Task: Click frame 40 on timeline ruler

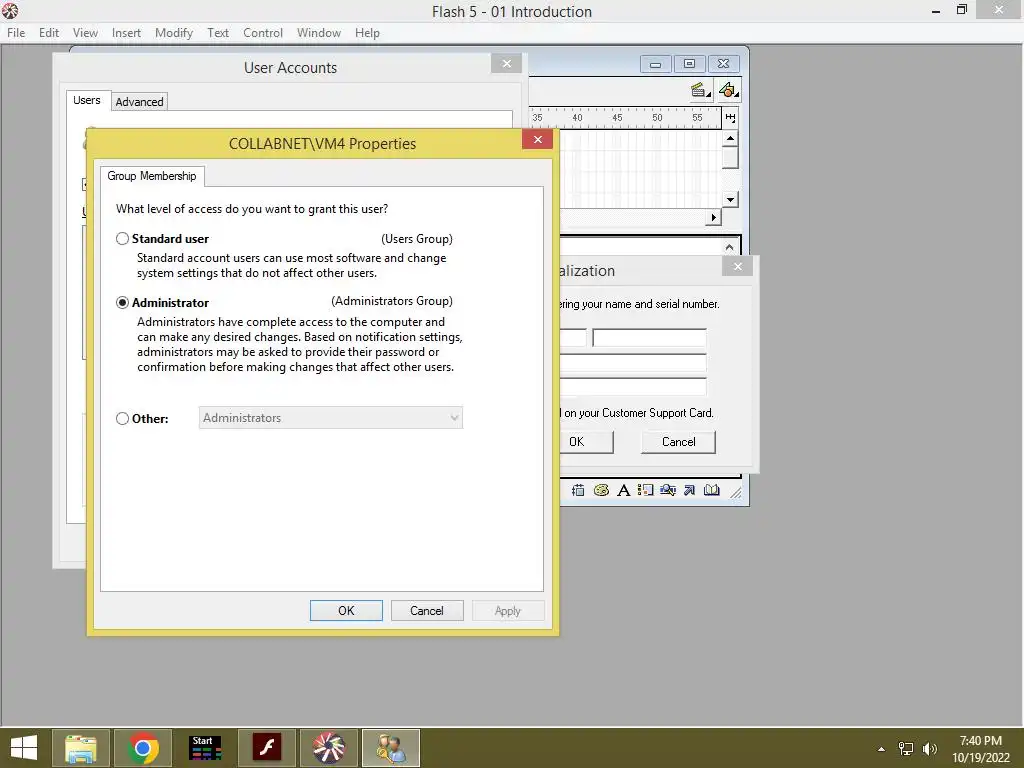Action: (577, 118)
